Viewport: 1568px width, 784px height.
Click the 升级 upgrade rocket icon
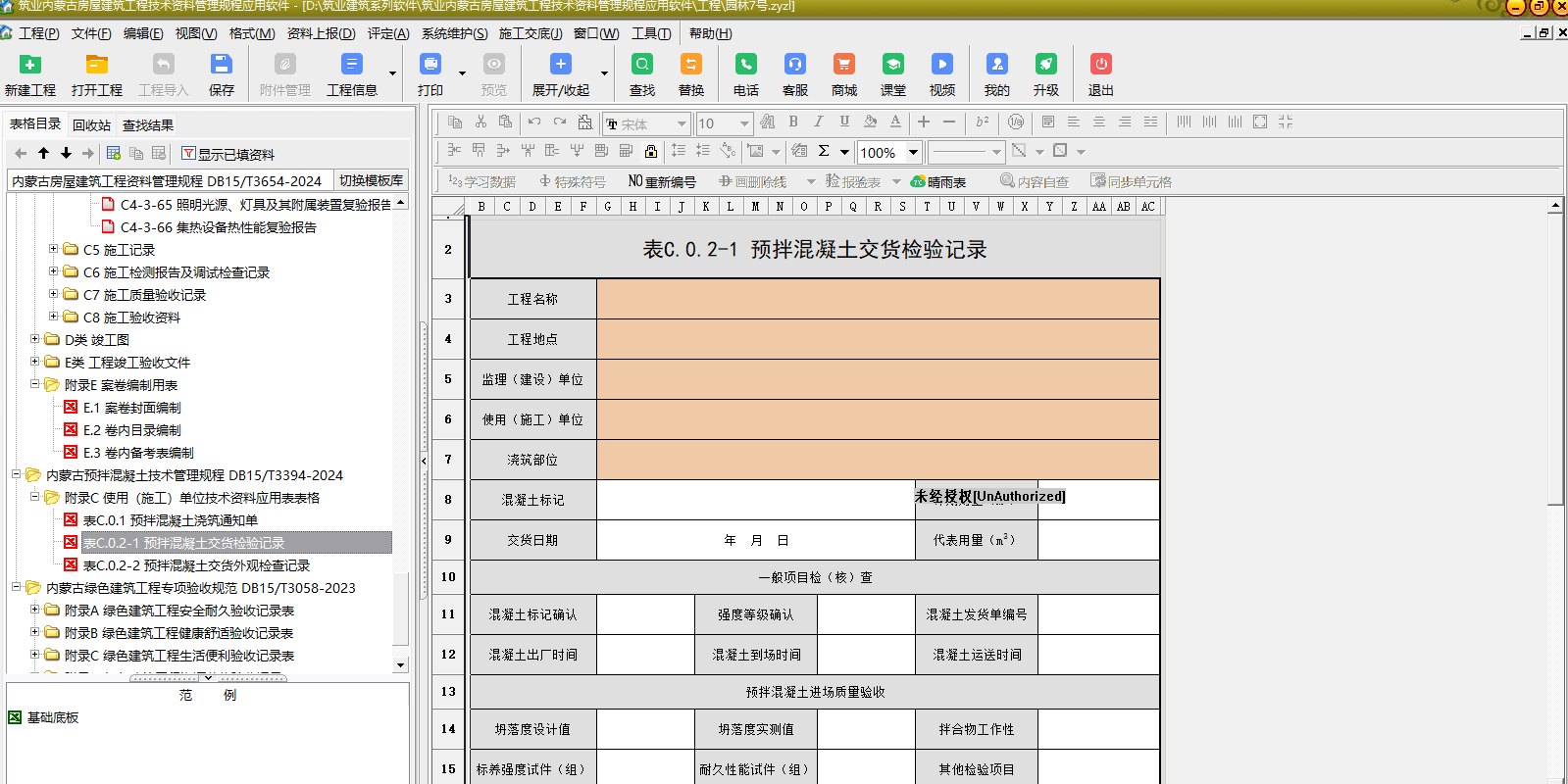pyautogui.click(x=1045, y=65)
